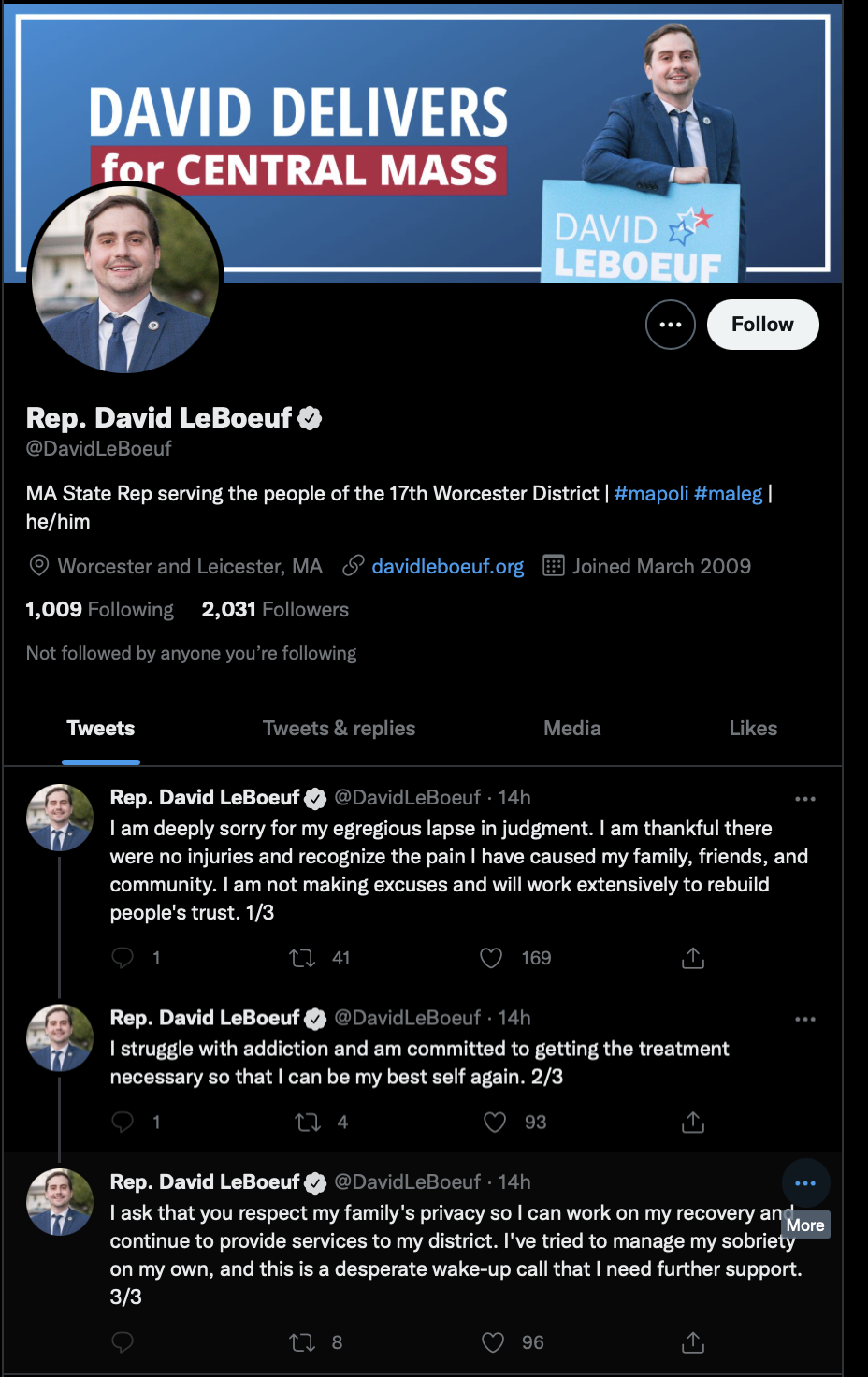Open highlighted More menu on 3/3 tweet
This screenshot has width=868, height=1377.
click(805, 1183)
